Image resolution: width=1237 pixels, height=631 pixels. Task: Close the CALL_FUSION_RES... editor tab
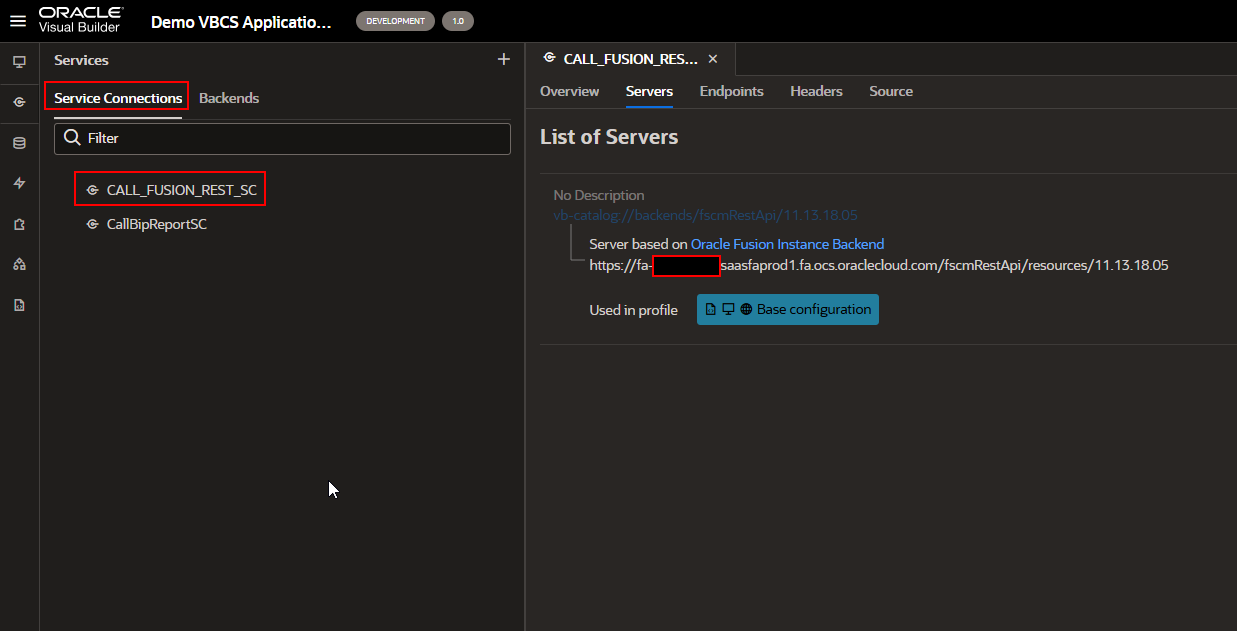point(713,59)
